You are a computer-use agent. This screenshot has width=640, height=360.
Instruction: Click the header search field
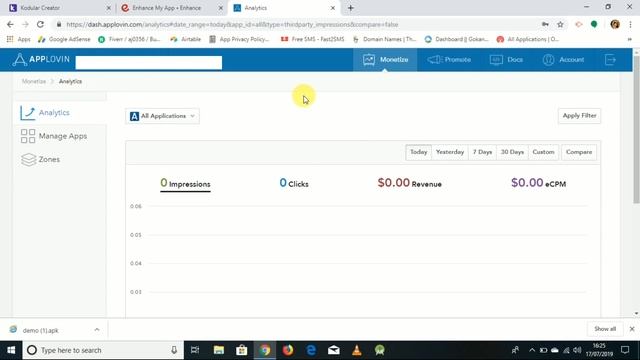point(149,62)
